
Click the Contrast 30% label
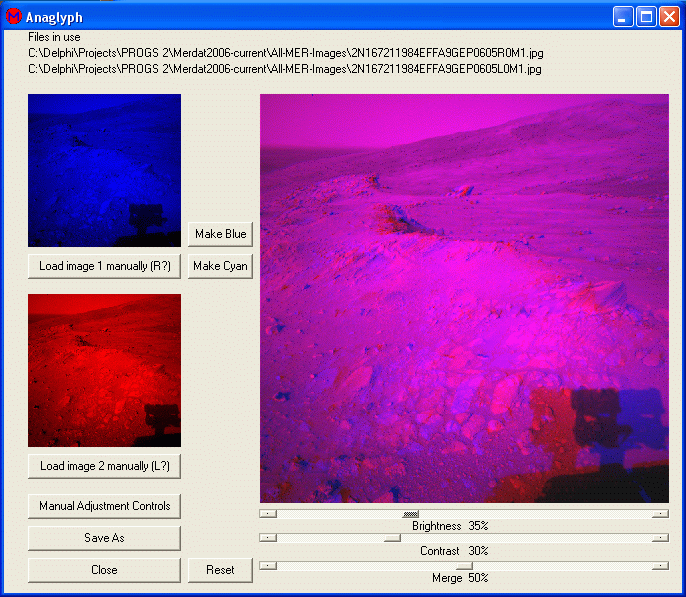pos(454,551)
